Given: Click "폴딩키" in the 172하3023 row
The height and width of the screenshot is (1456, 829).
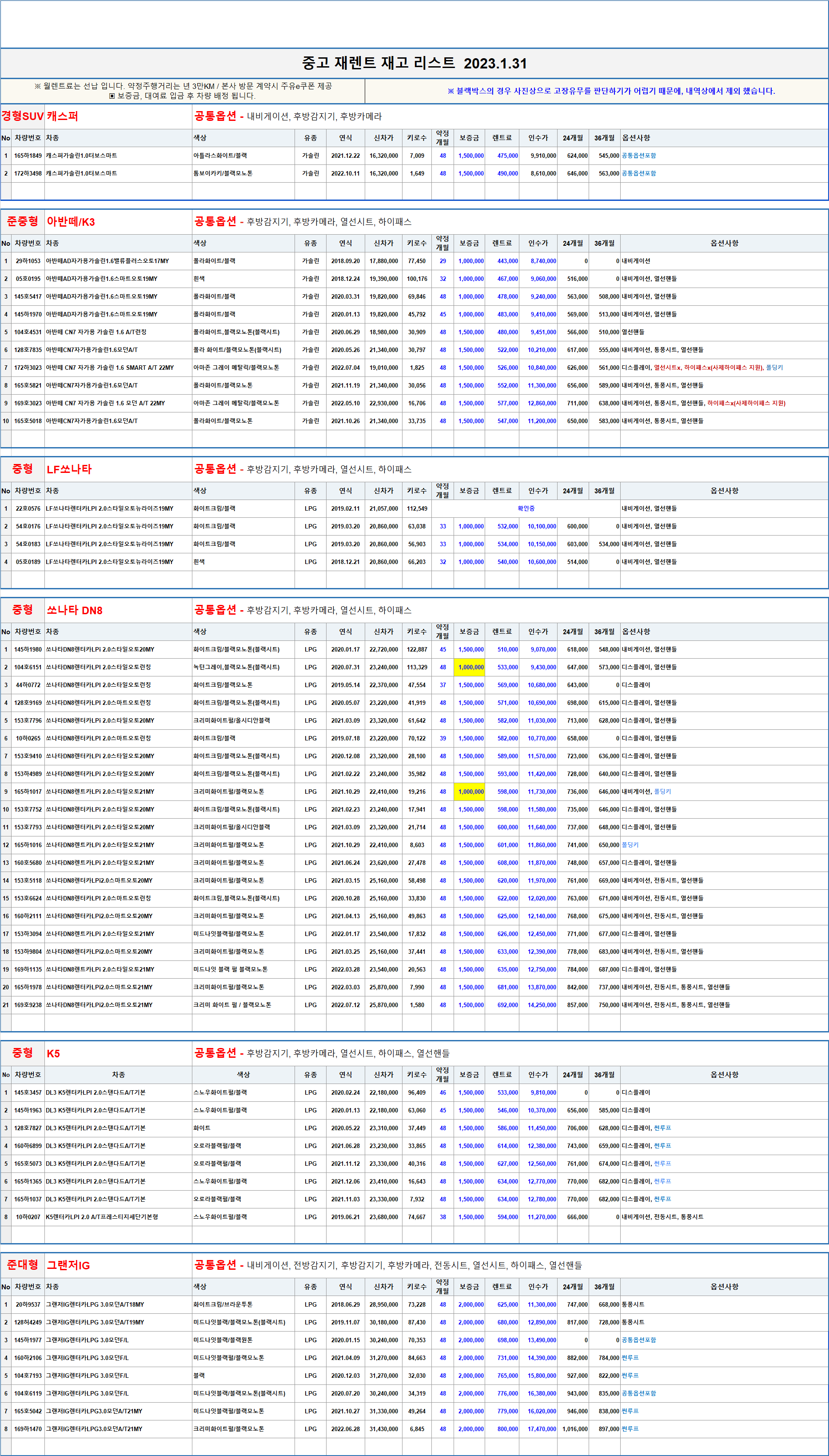Looking at the screenshot, I should tap(774, 368).
